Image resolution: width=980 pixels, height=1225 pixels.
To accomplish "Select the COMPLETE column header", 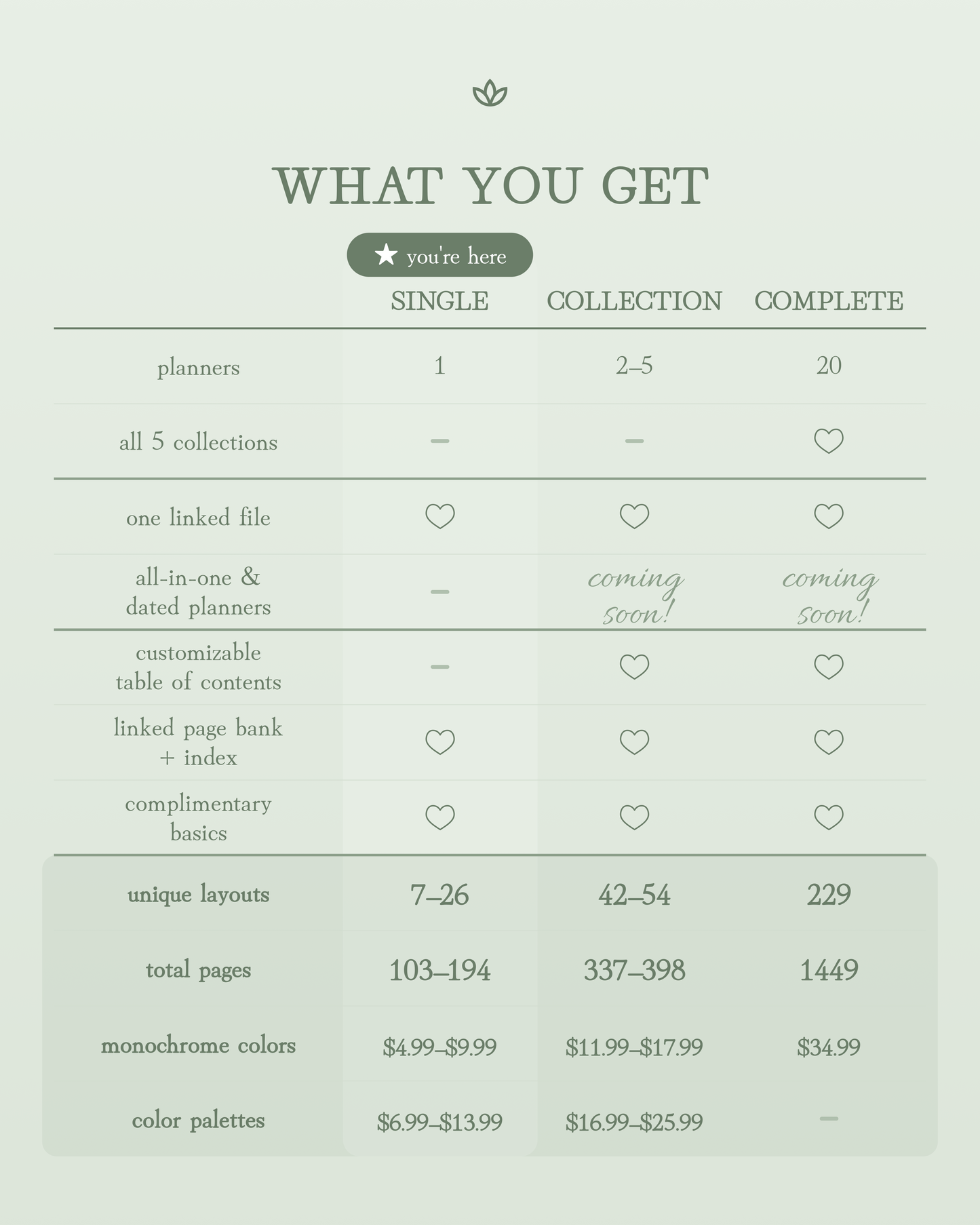I will point(829,301).
